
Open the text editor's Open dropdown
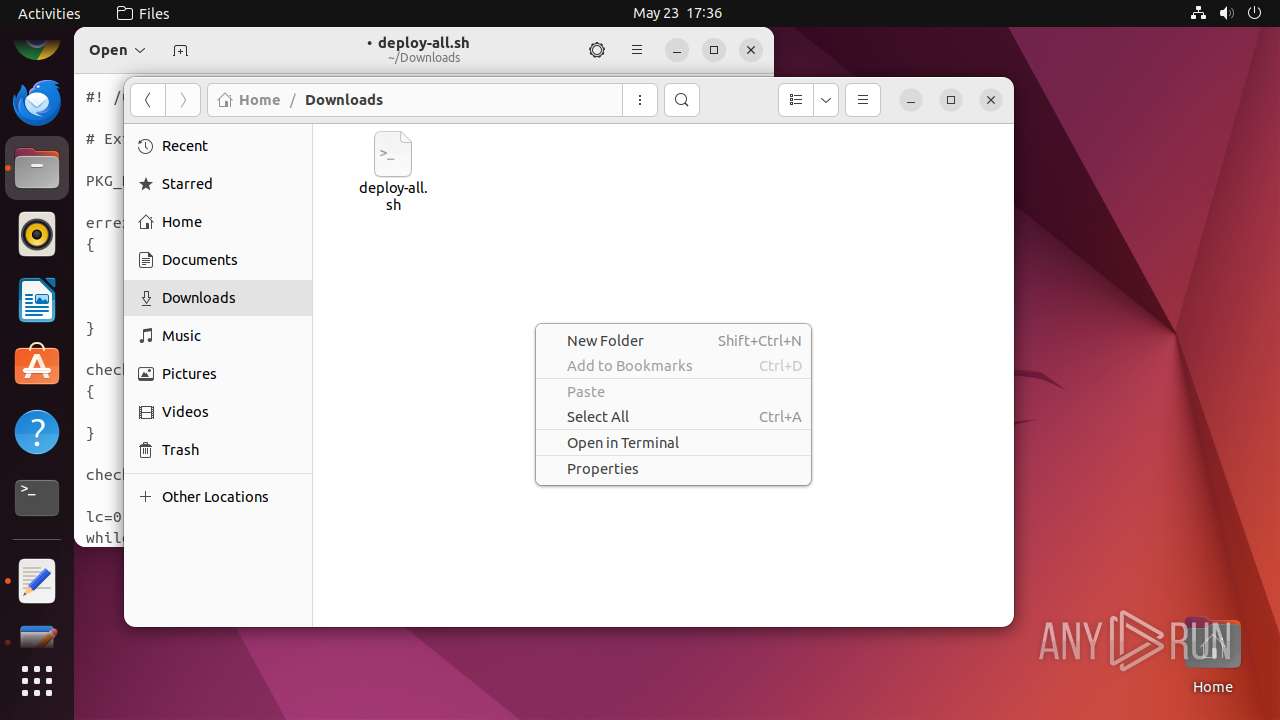coord(116,50)
